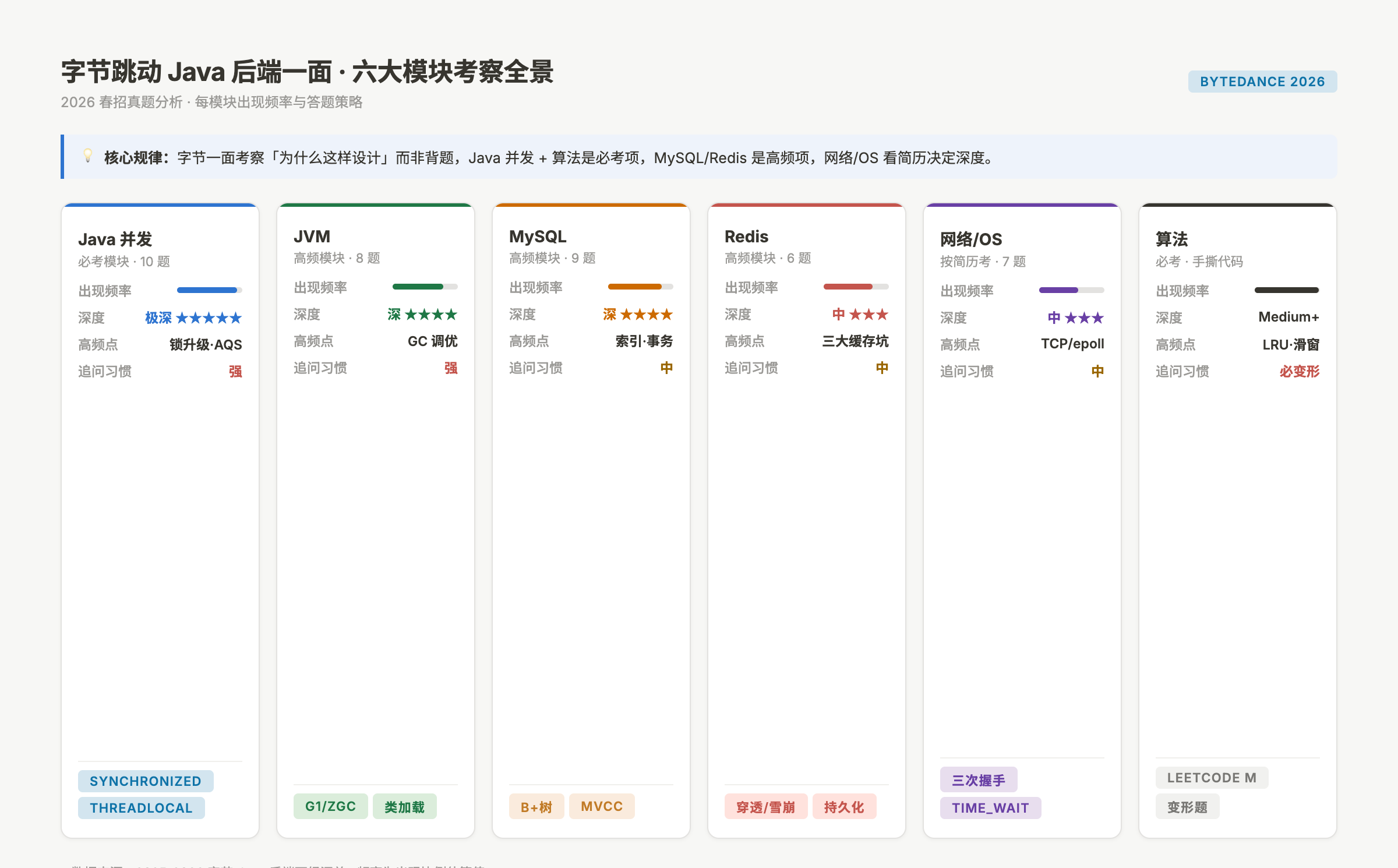The width and height of the screenshot is (1398, 868).
Task: Click the JVM card title
Action: [x=312, y=237]
